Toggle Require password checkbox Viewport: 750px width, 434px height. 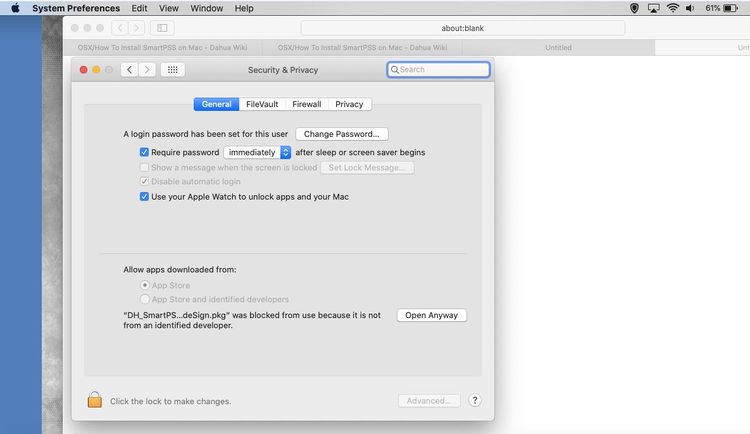pos(144,152)
